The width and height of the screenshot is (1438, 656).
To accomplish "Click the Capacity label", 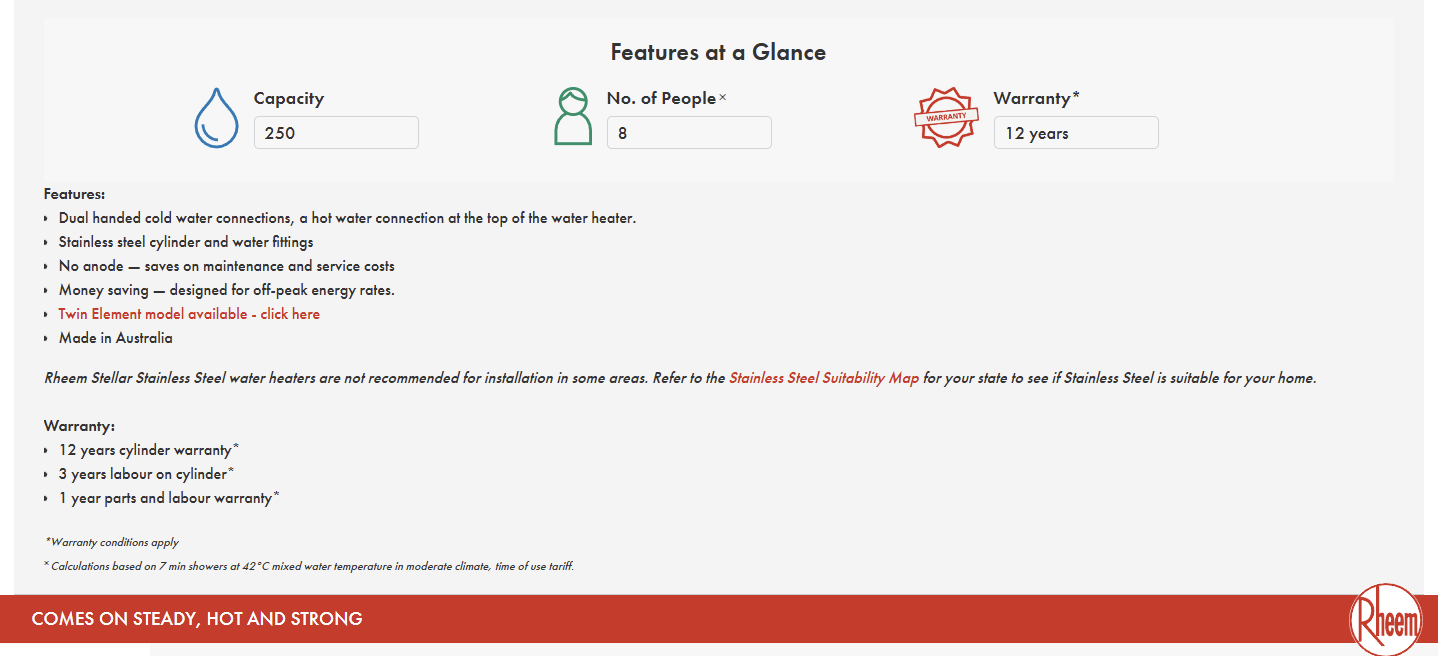I will [289, 98].
